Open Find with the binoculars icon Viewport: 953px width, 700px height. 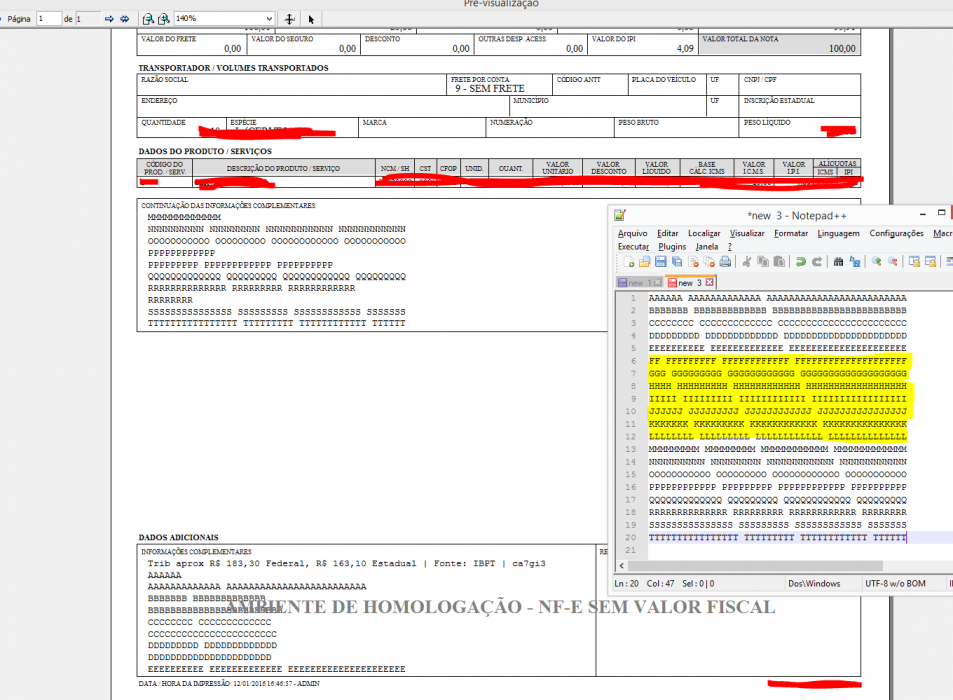click(838, 262)
